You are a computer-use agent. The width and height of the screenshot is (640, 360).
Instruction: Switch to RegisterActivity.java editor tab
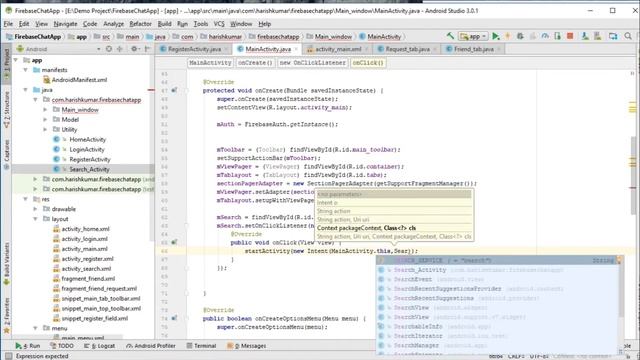pyautogui.click(x=195, y=49)
